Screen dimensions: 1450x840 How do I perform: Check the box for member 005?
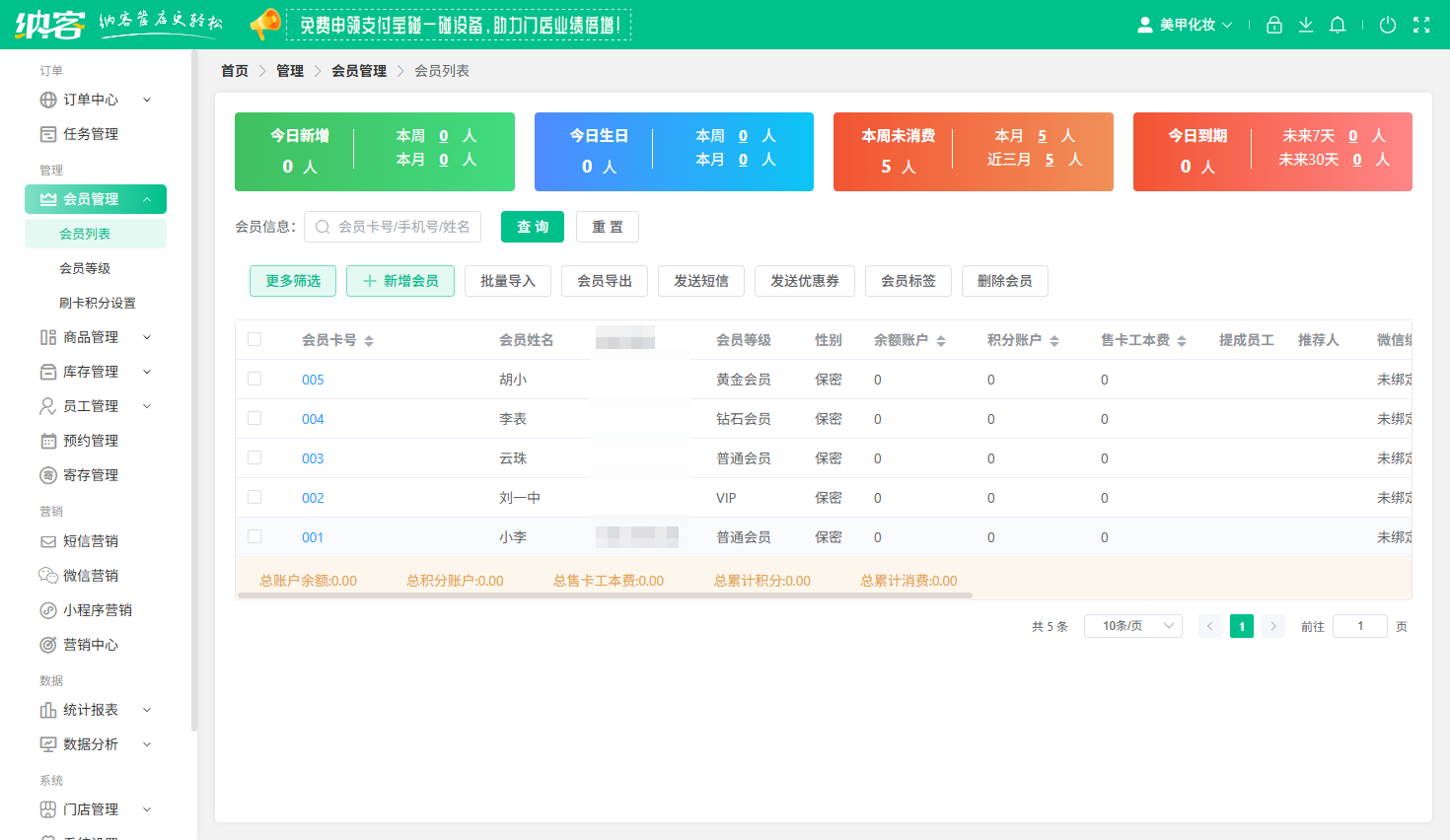pos(254,379)
